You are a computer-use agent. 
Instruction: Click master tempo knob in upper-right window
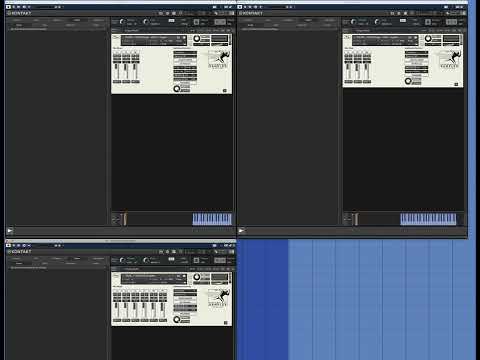pos(378,22)
